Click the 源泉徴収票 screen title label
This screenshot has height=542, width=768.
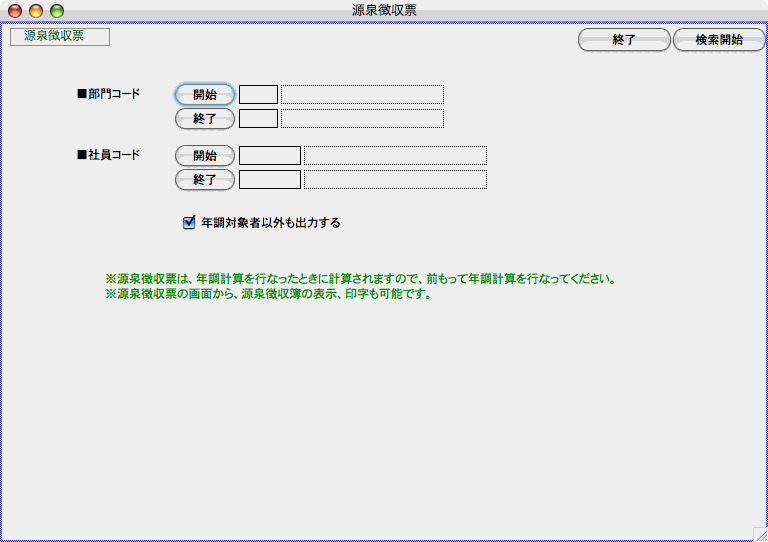point(59,37)
